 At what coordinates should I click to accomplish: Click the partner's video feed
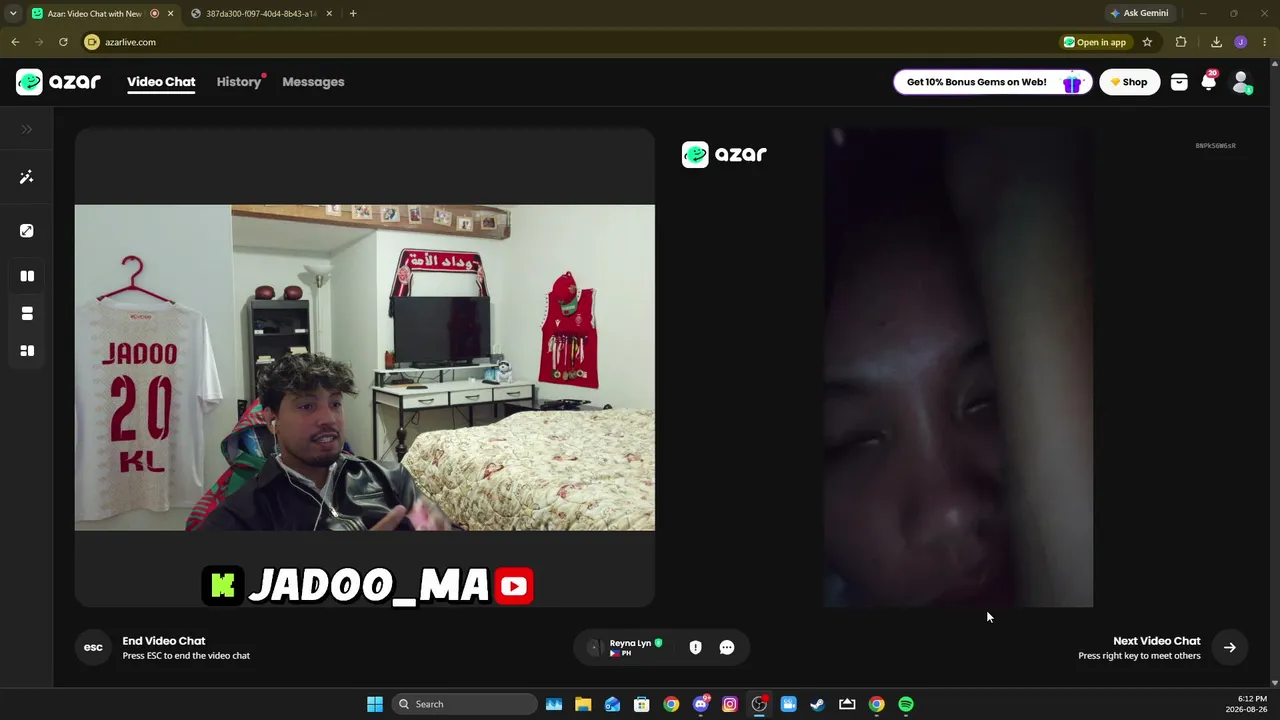[958, 367]
